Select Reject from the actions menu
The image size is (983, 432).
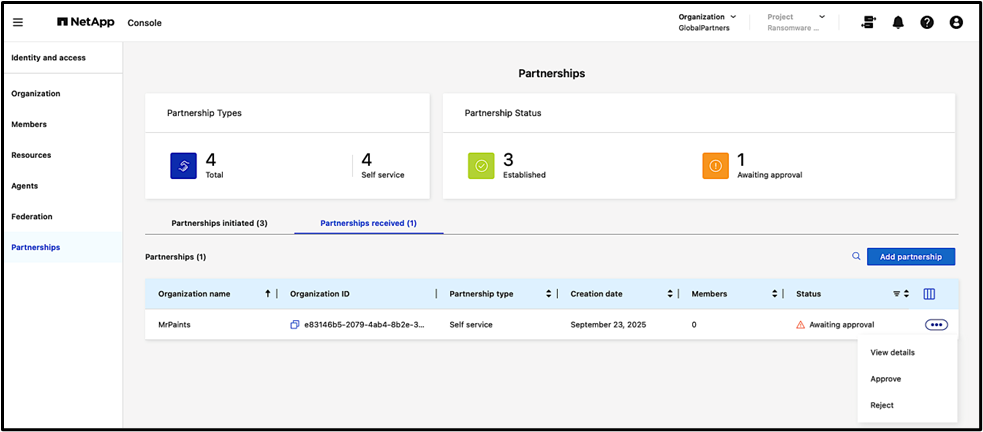pyautogui.click(x=882, y=405)
